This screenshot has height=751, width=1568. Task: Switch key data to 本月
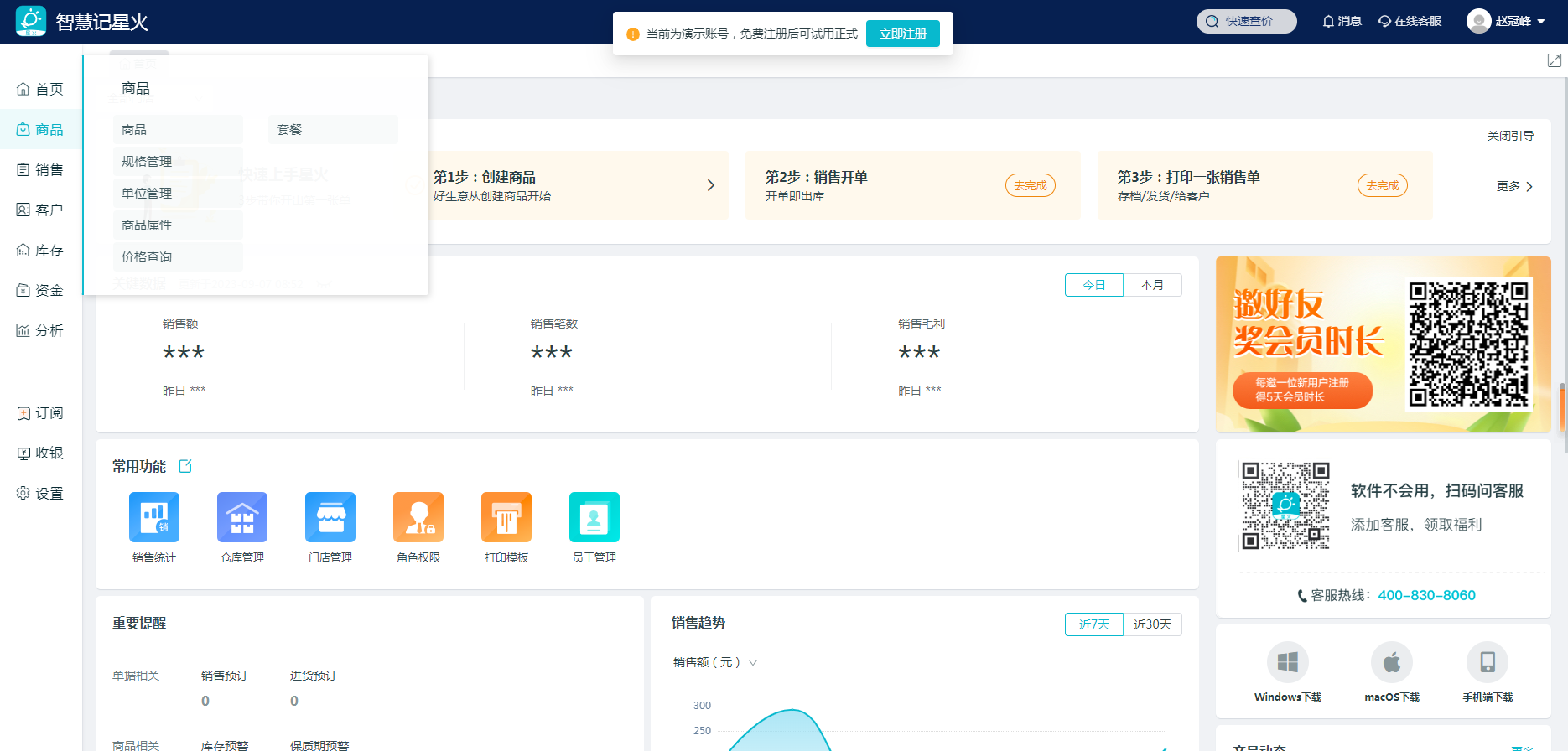coord(1152,285)
